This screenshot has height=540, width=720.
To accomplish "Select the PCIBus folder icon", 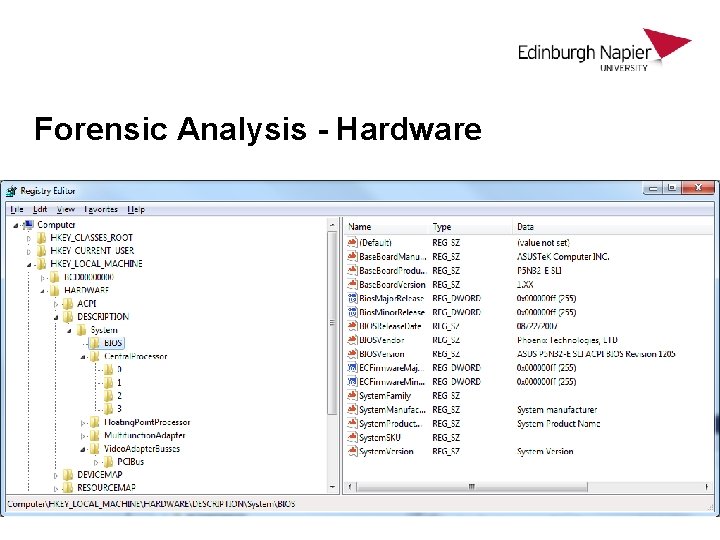I will point(108,461).
